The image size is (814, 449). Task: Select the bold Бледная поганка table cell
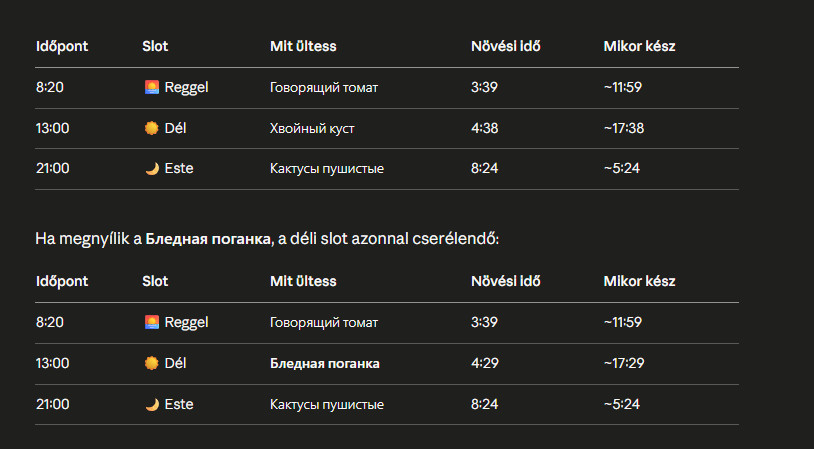324,364
